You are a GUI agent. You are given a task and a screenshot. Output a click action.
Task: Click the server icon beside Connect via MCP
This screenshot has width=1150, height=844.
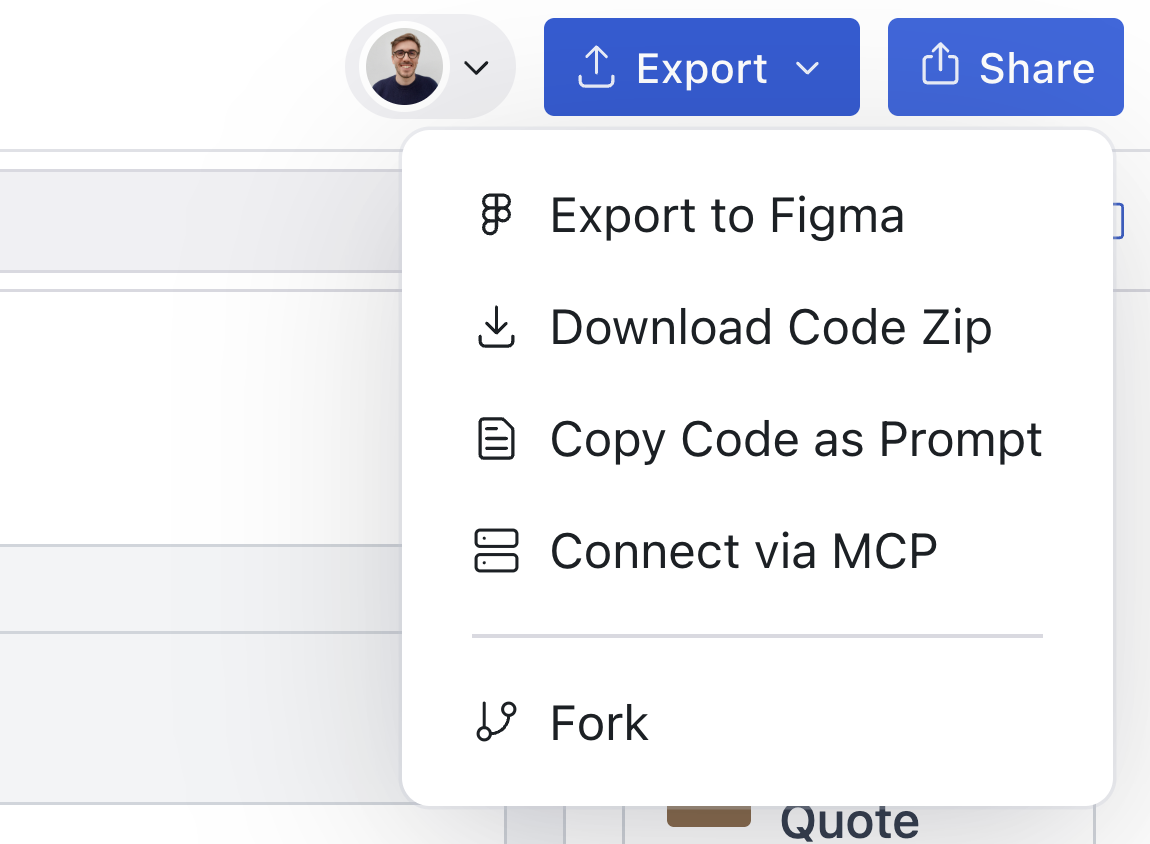pyautogui.click(x=496, y=551)
